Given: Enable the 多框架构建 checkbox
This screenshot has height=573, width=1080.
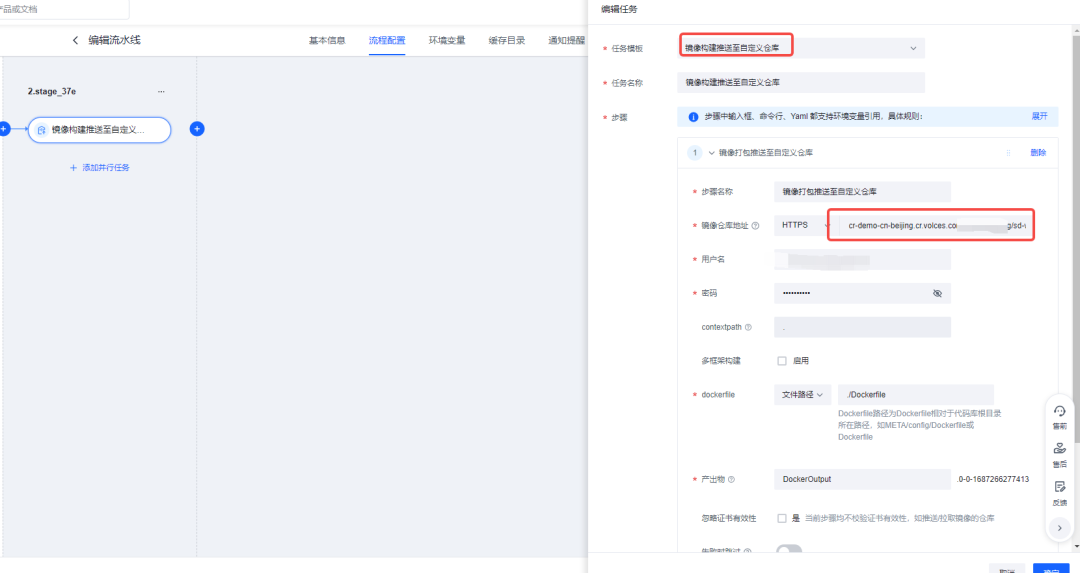Looking at the screenshot, I should [782, 361].
